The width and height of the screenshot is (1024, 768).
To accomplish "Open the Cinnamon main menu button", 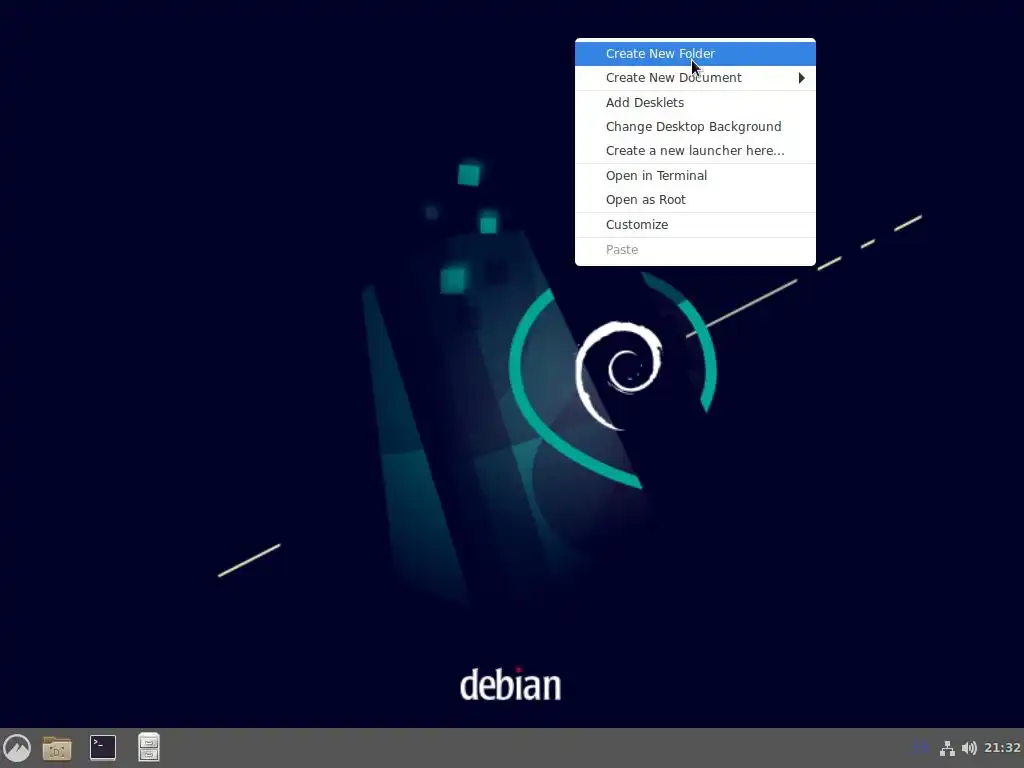I will pos(17,748).
